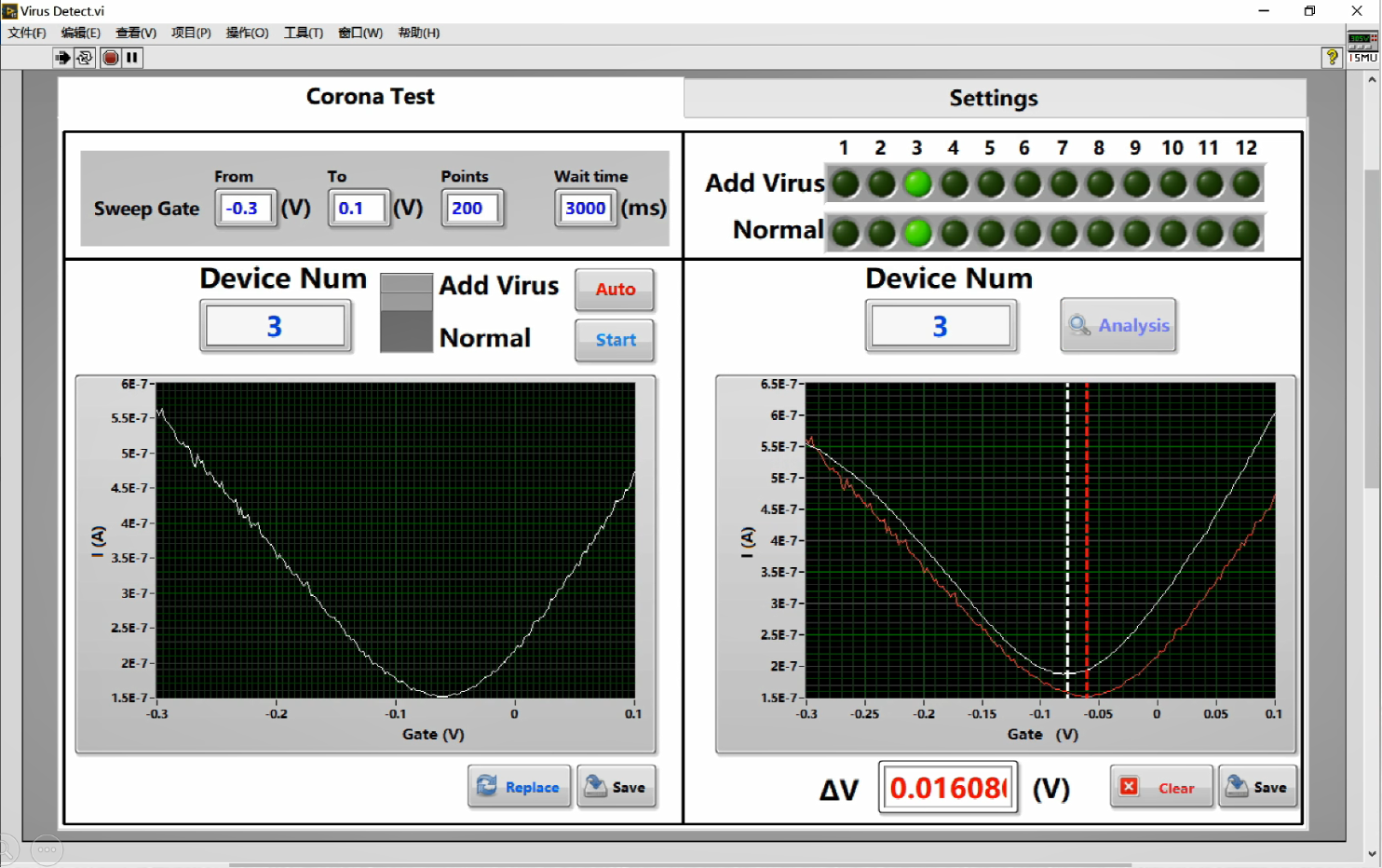Click the right Device Num field
The image size is (1382, 868).
[x=941, y=326]
